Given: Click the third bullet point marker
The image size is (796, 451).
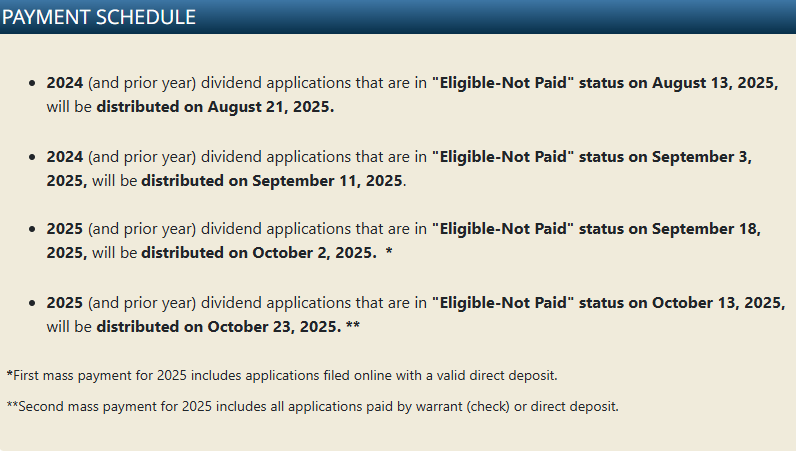Looking at the screenshot, I should 32,229.
